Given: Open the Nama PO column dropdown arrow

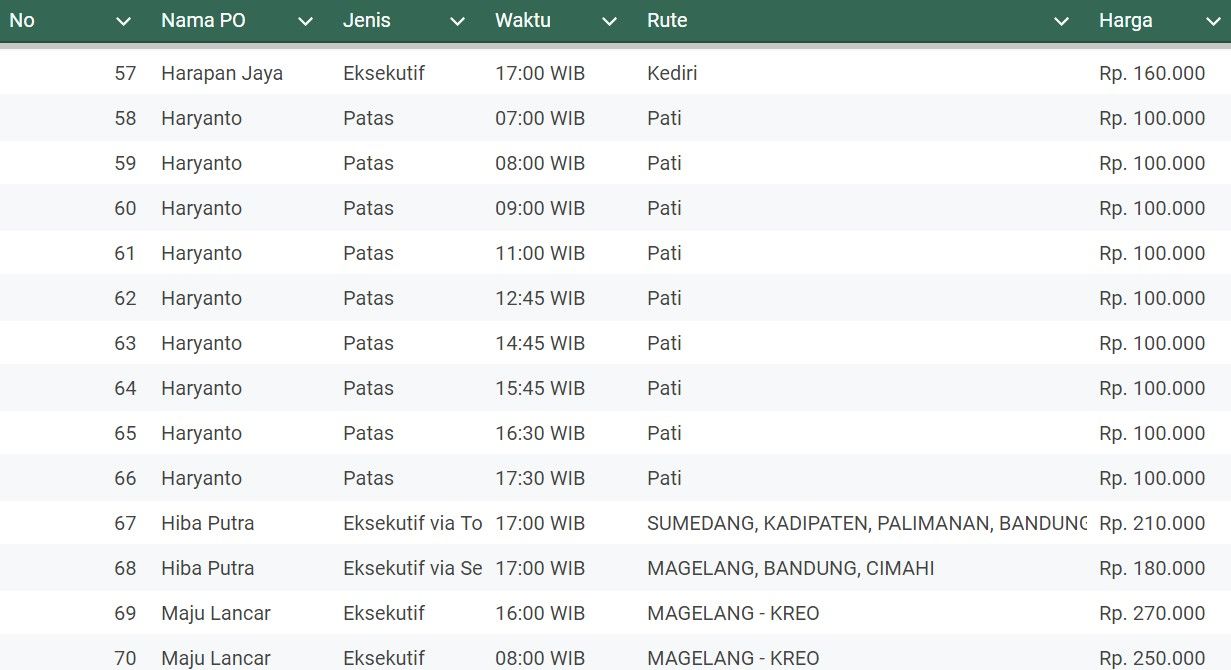Looking at the screenshot, I should (306, 21).
